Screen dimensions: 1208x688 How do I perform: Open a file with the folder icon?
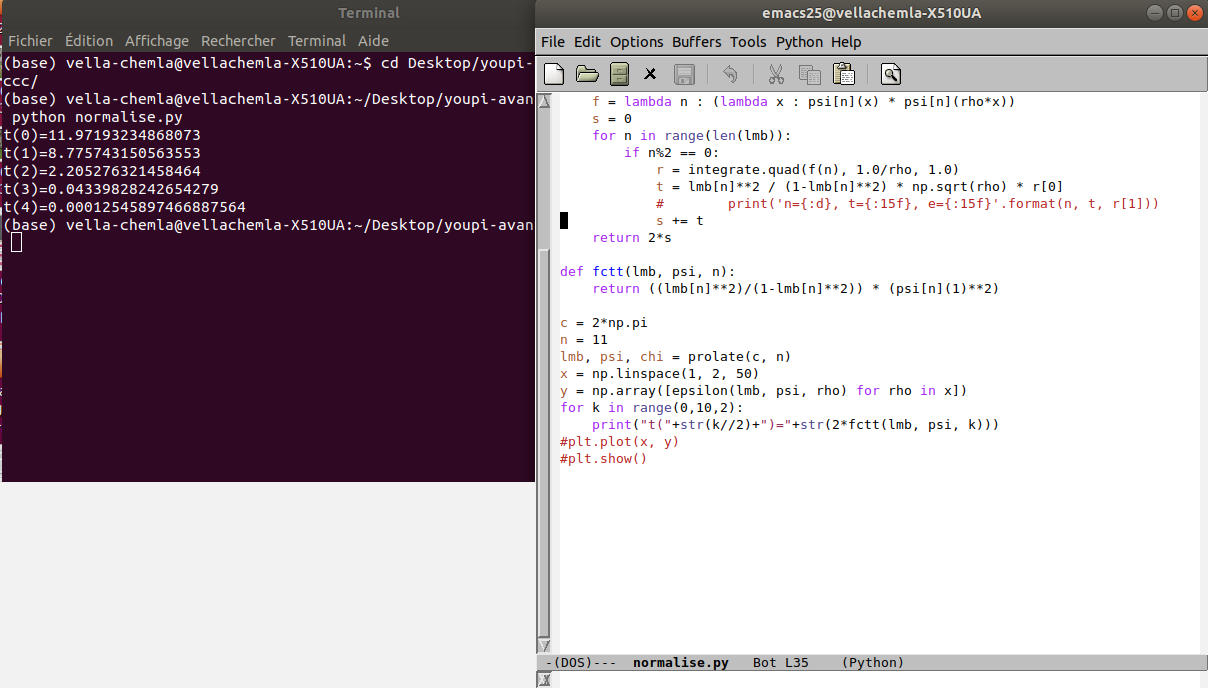(x=587, y=74)
